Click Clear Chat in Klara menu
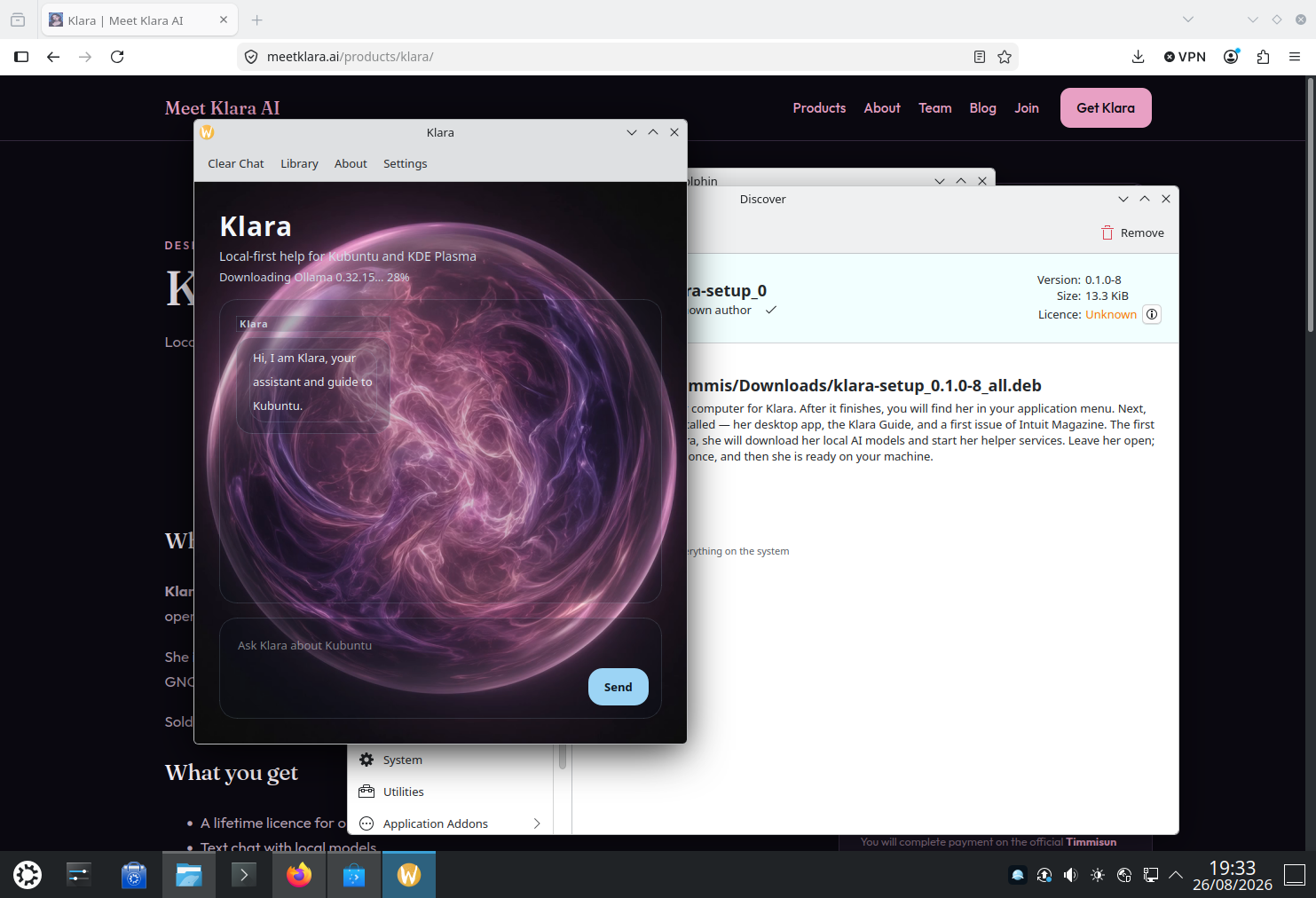This screenshot has height=898, width=1316. [236, 163]
